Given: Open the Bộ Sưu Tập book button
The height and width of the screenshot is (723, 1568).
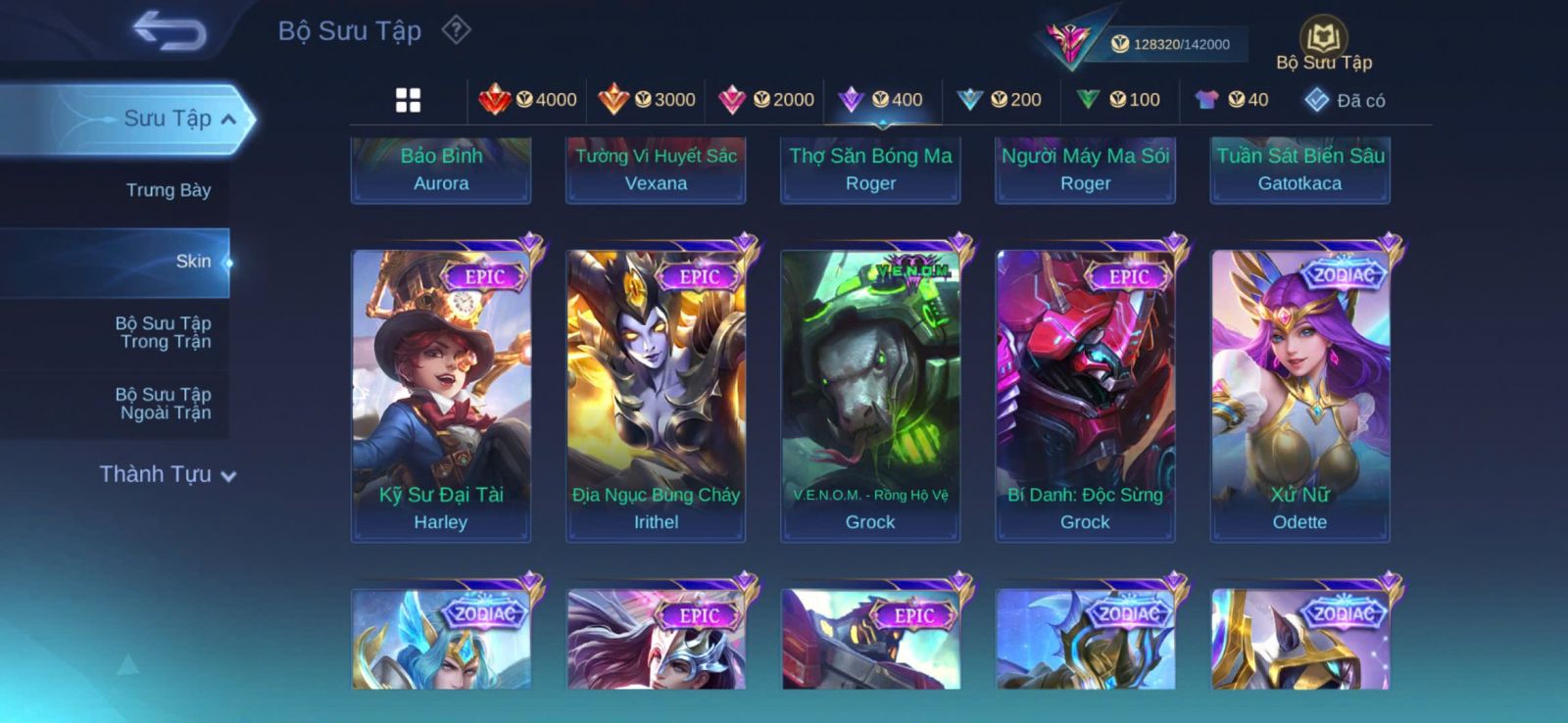Looking at the screenshot, I should click(x=1324, y=45).
